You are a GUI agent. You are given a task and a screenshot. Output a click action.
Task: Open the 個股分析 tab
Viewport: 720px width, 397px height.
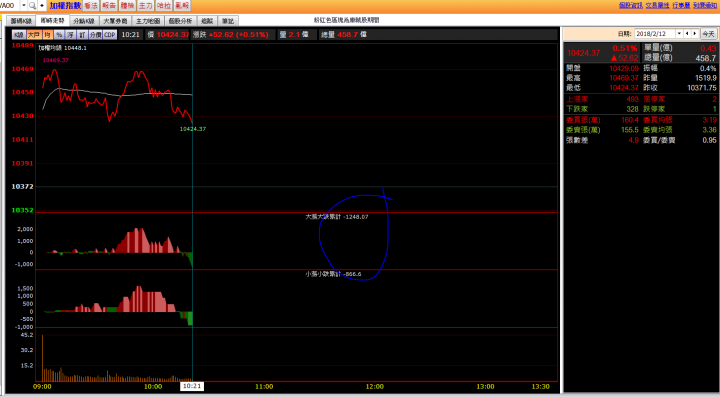pos(180,21)
